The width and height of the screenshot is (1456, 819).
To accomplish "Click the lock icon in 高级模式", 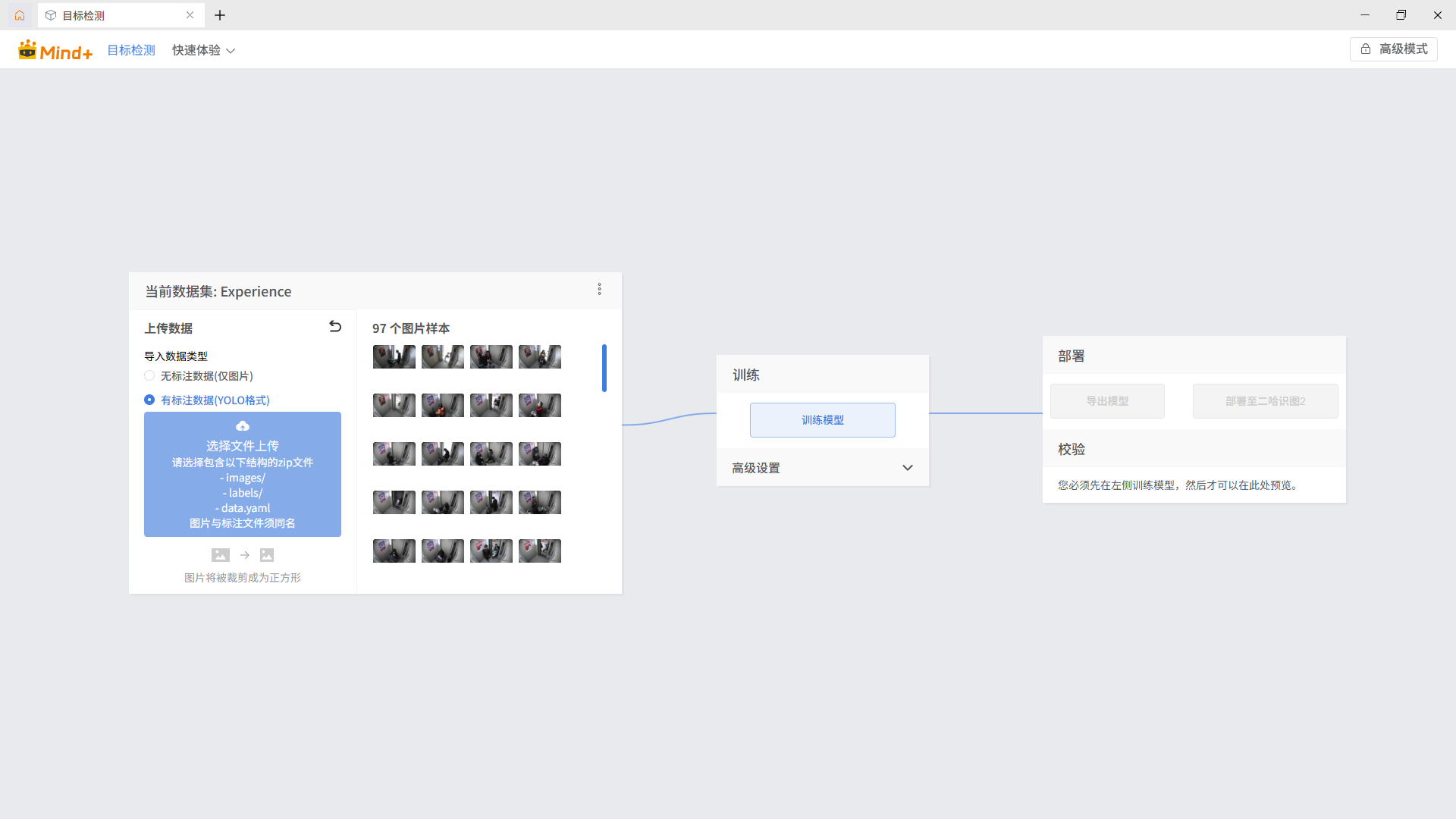I will coord(1366,49).
